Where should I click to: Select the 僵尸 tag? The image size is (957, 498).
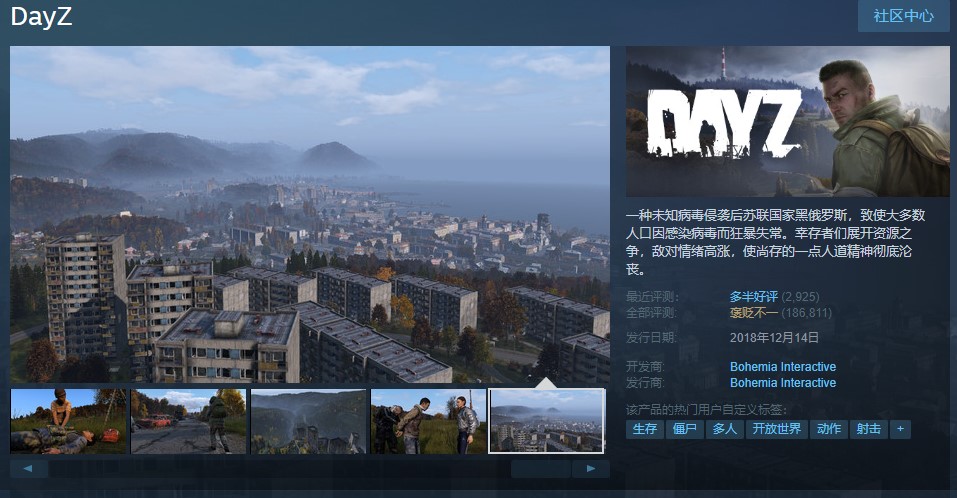[685, 429]
